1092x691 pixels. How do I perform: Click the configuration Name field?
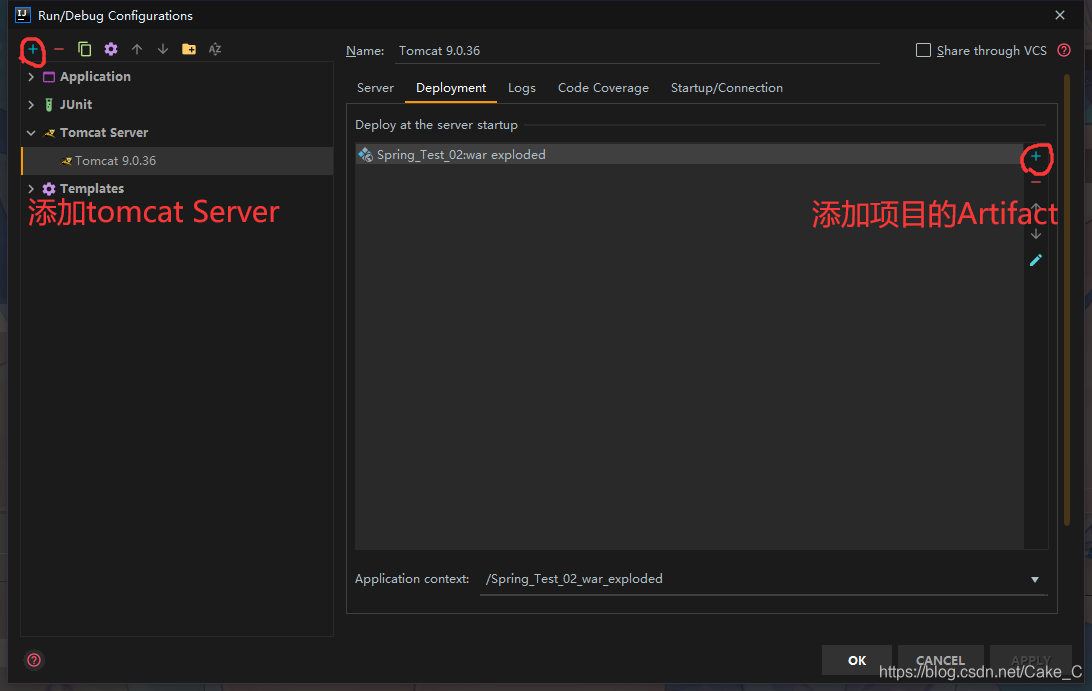coord(637,51)
